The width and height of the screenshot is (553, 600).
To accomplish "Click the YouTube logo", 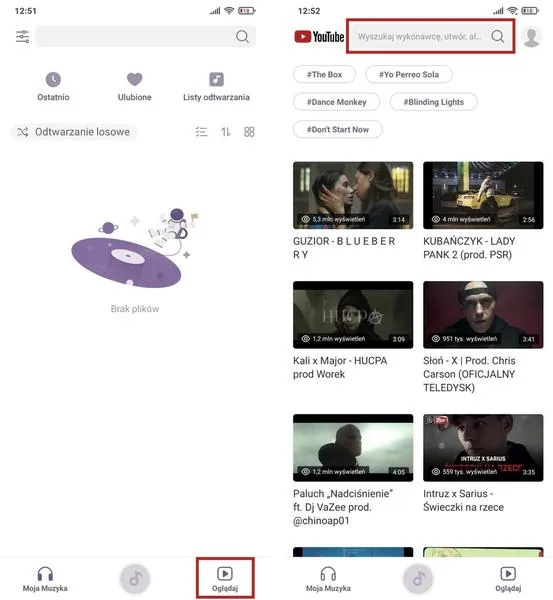I will click(x=319, y=37).
